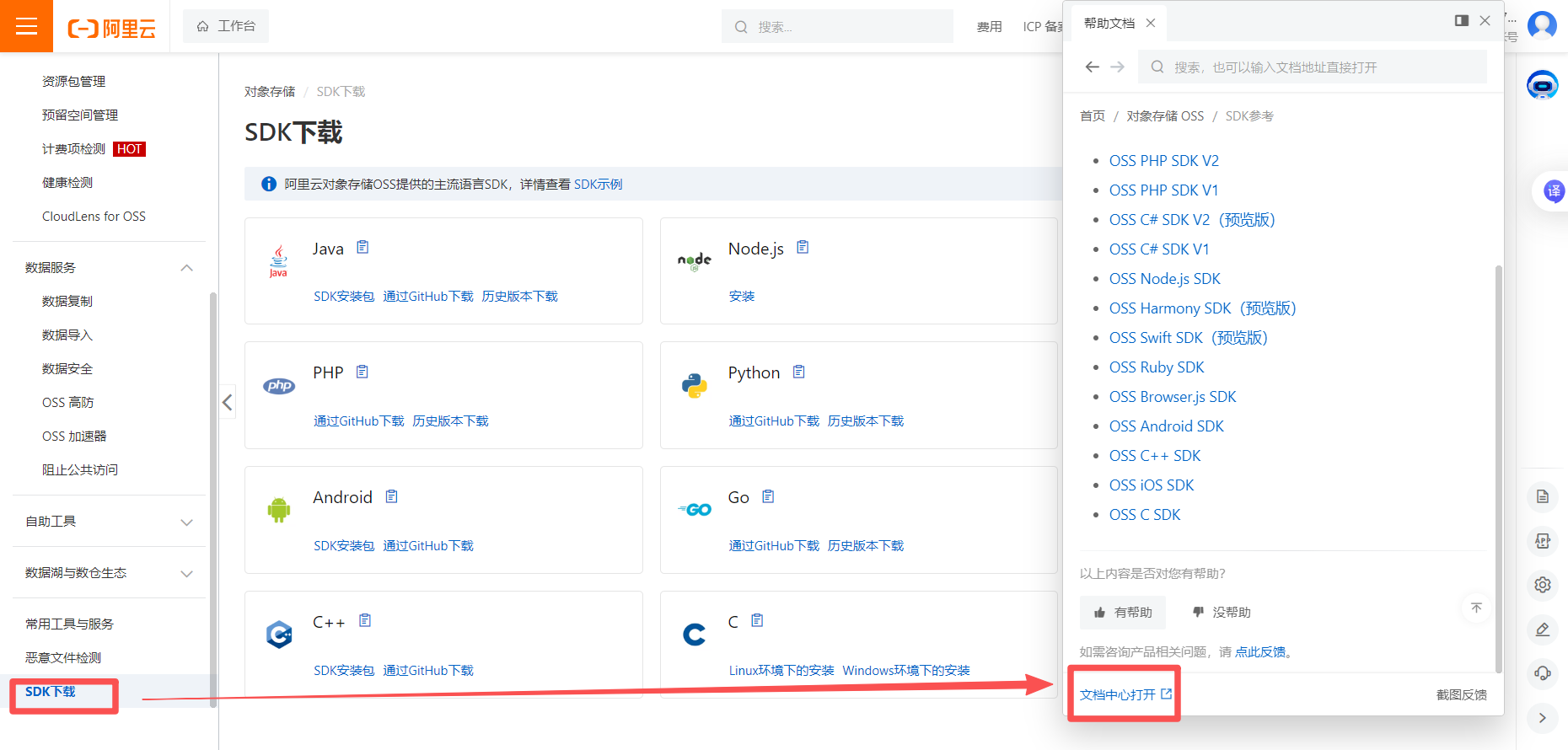Click the Alibaba Cloud logo
Image resolution: width=1568 pixels, height=750 pixels.
click(111, 28)
